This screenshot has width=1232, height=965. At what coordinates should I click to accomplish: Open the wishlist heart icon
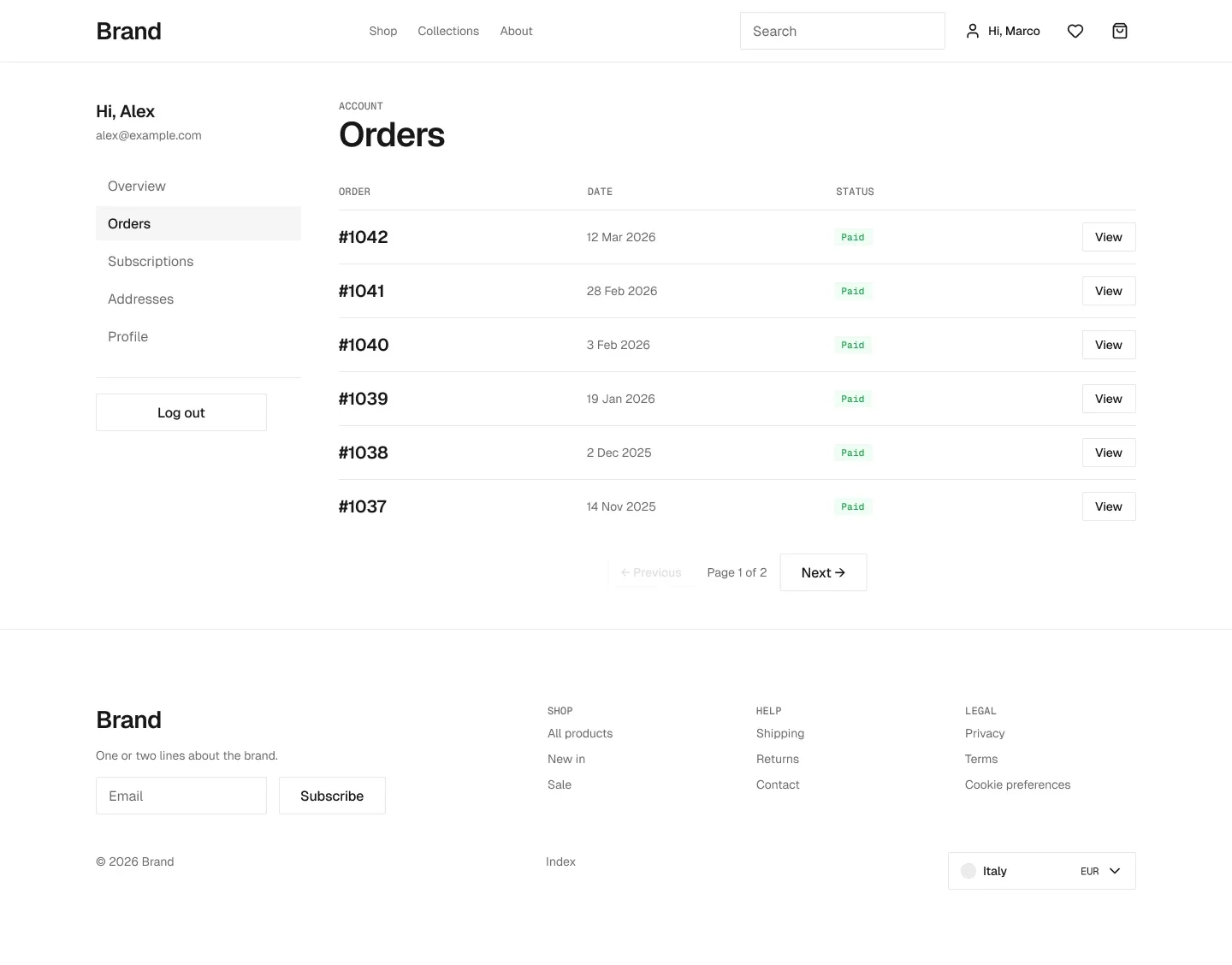(1075, 31)
